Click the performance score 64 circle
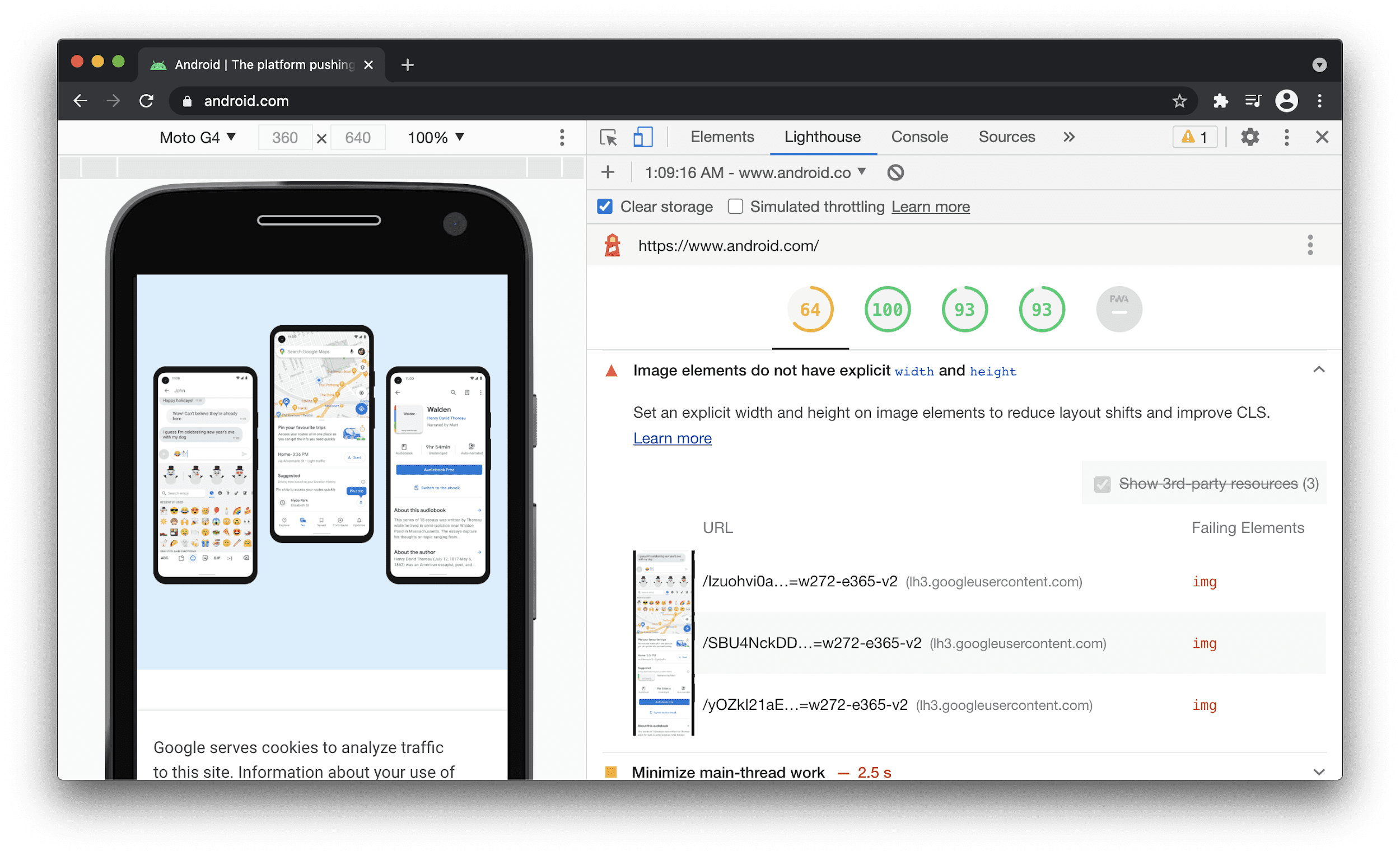 810,308
